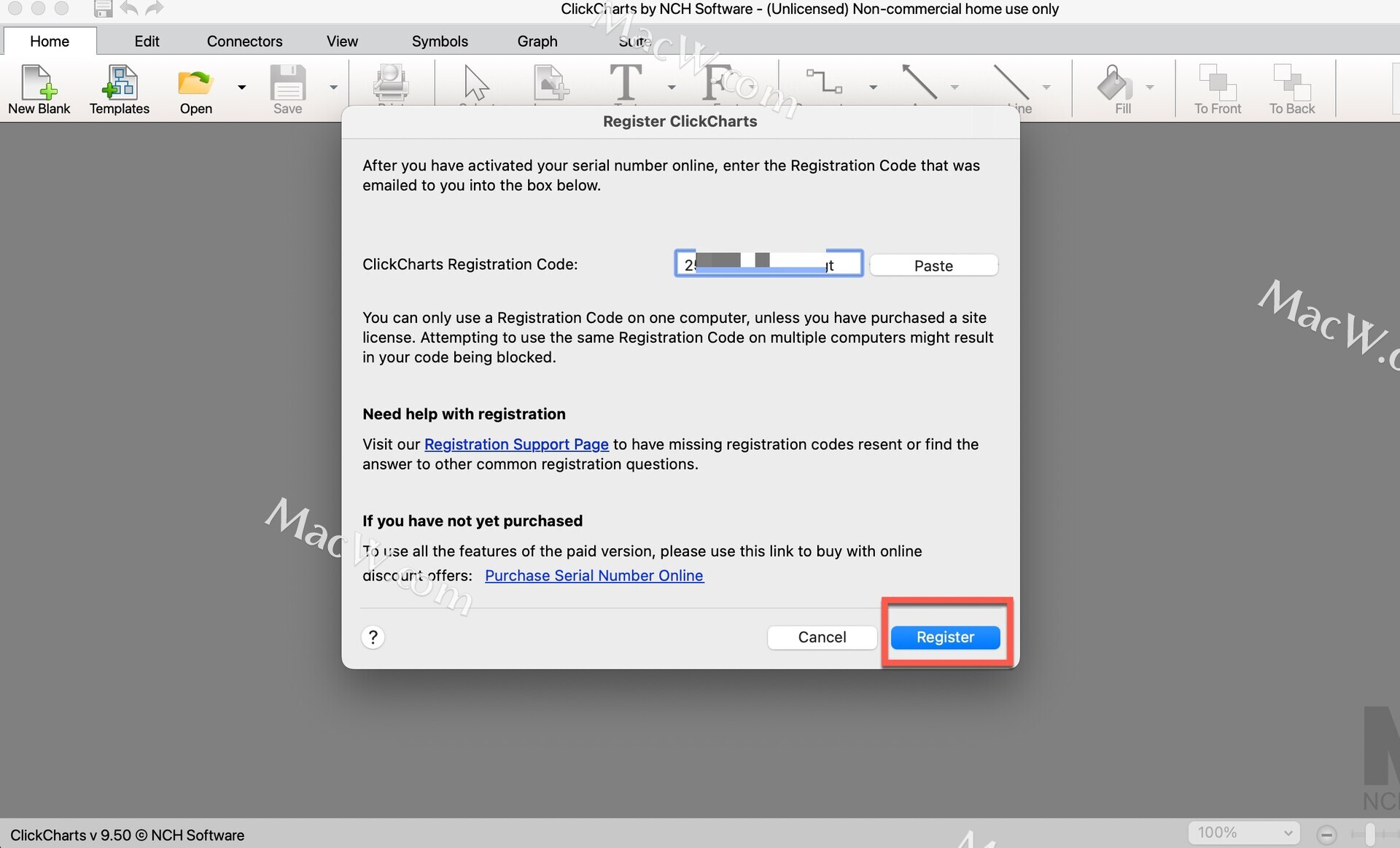Viewport: 1400px width, 848px height.
Task: Click the To Back ordering icon
Action: tap(1292, 82)
